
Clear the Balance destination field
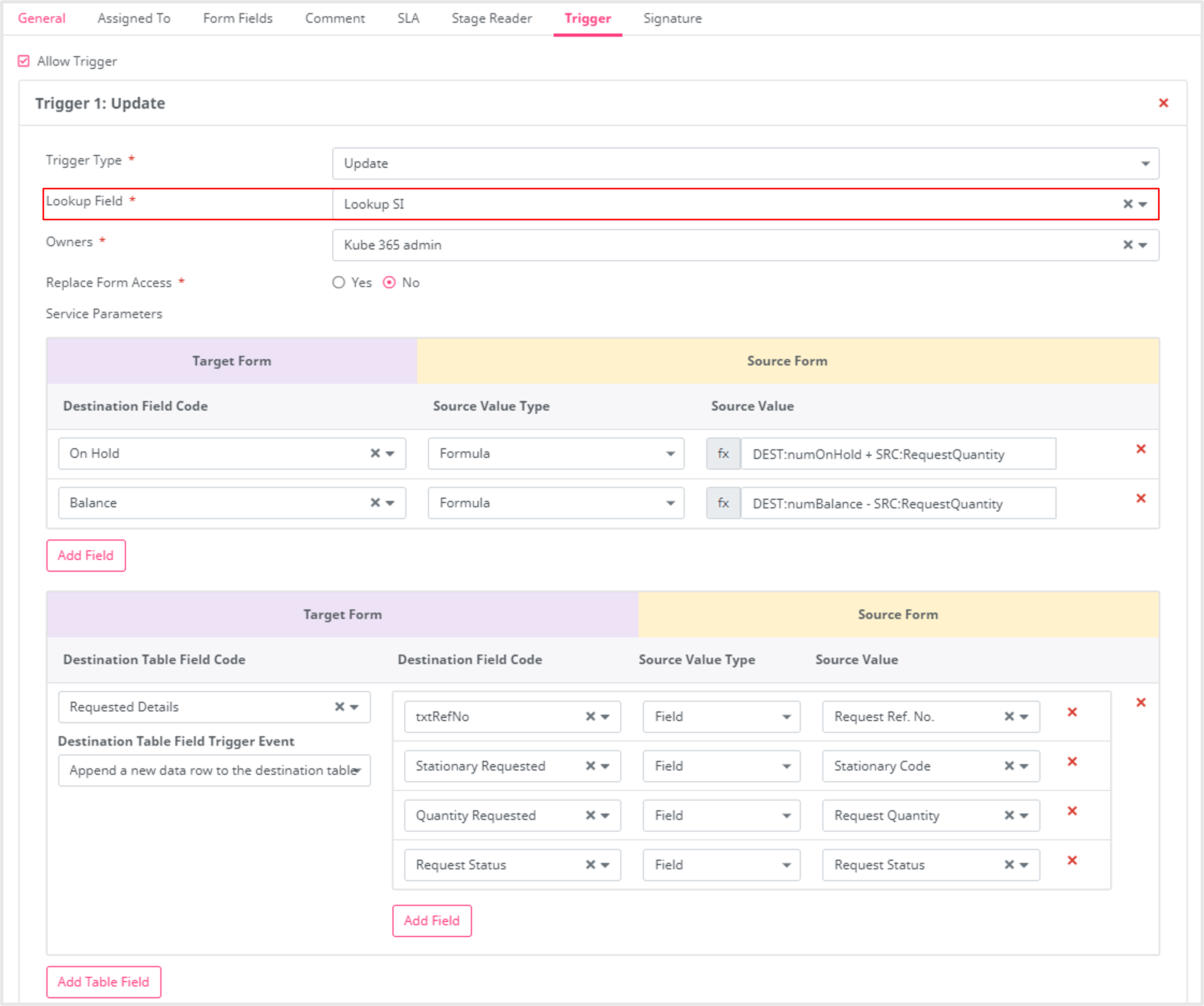[x=375, y=503]
